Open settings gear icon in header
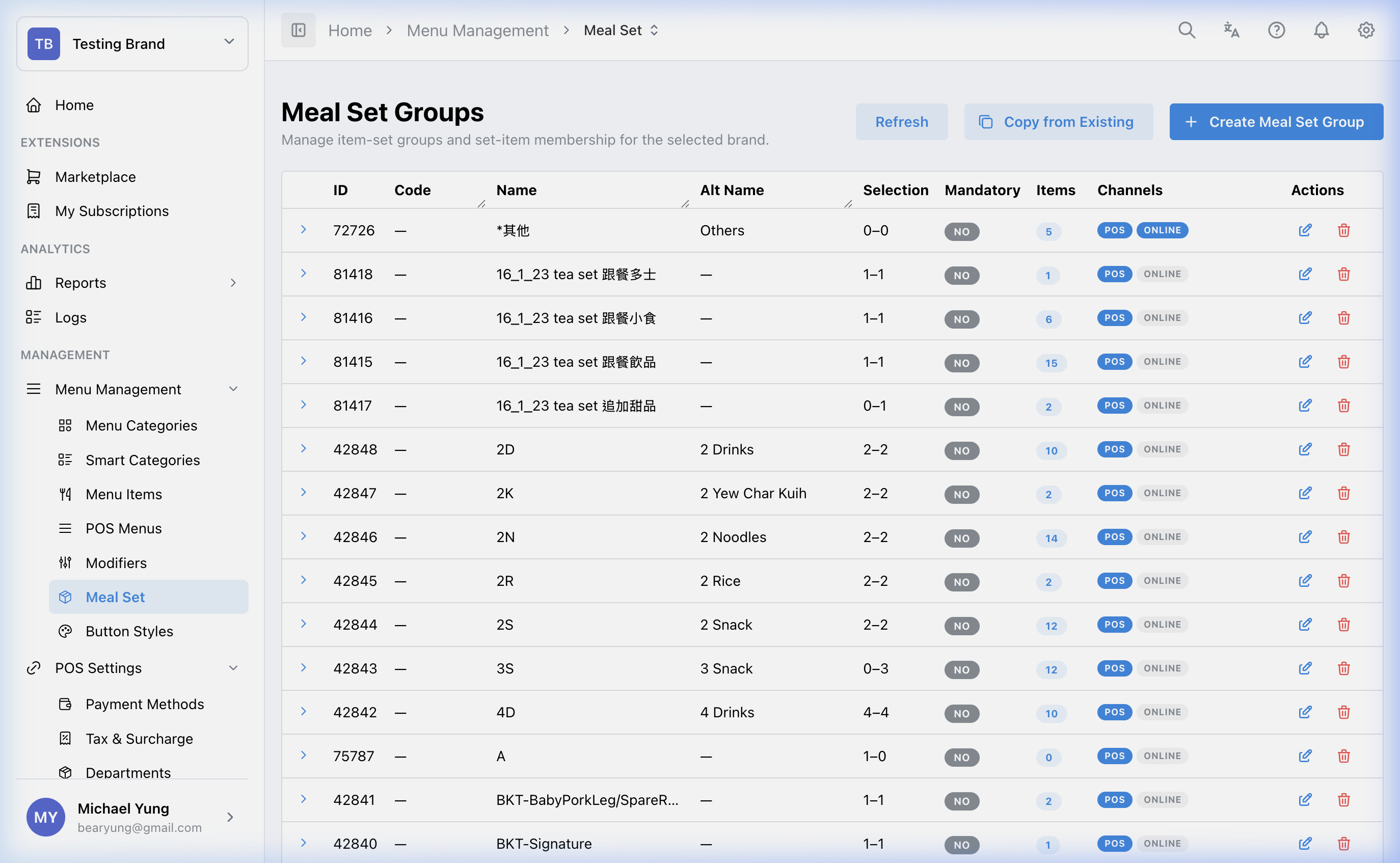Image resolution: width=1400 pixels, height=863 pixels. [x=1366, y=30]
